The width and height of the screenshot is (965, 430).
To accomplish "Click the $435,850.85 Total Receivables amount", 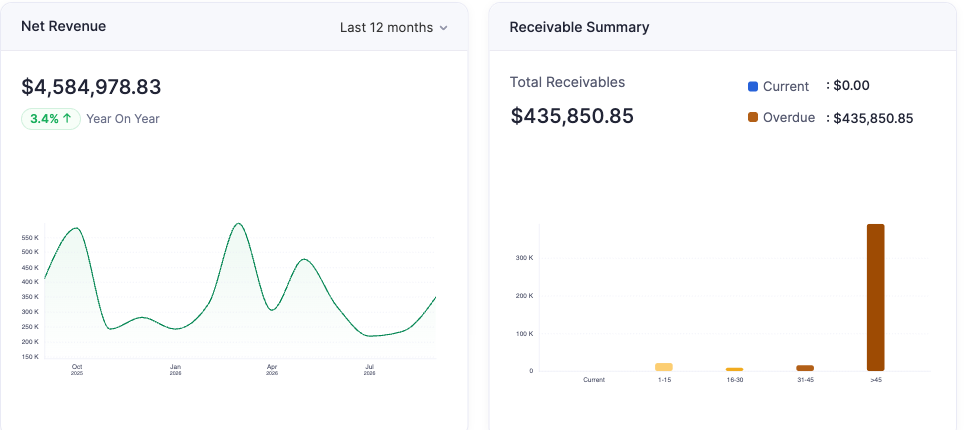I will click(x=572, y=116).
